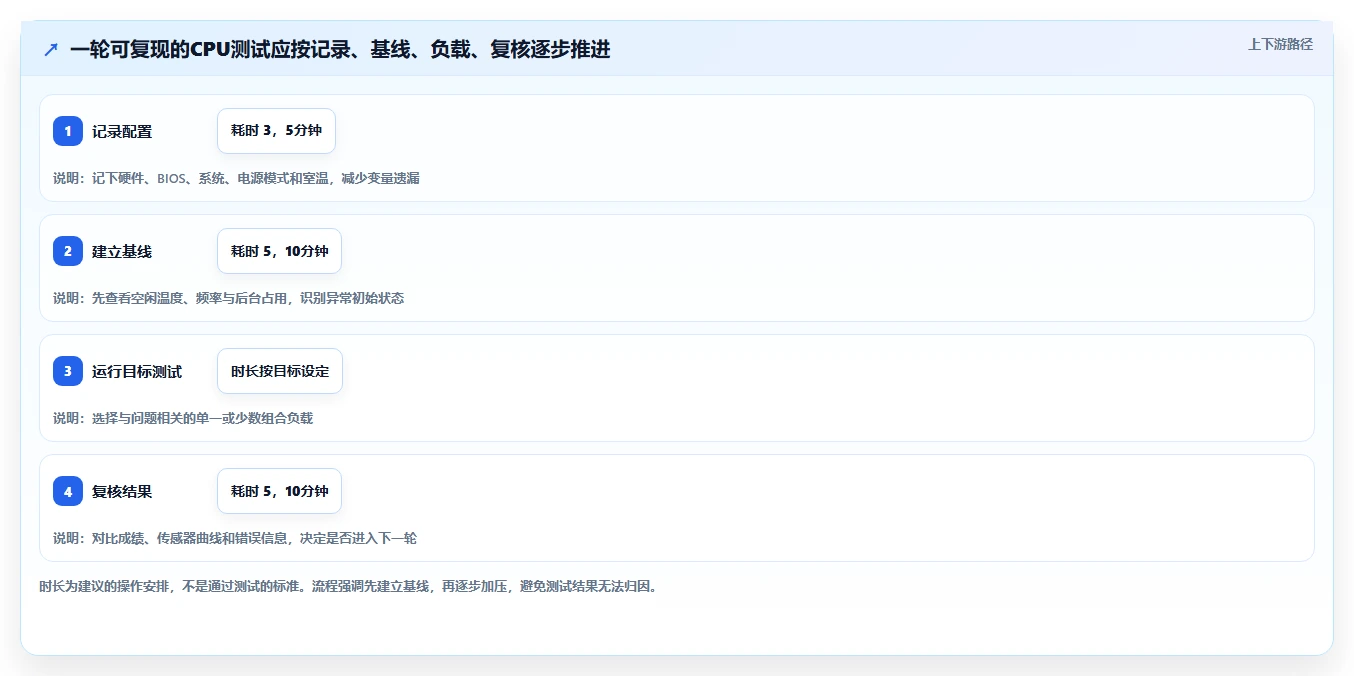Click the heading about reproducible CPU testing
The width and height of the screenshot is (1354, 676).
pyautogui.click(x=340, y=49)
